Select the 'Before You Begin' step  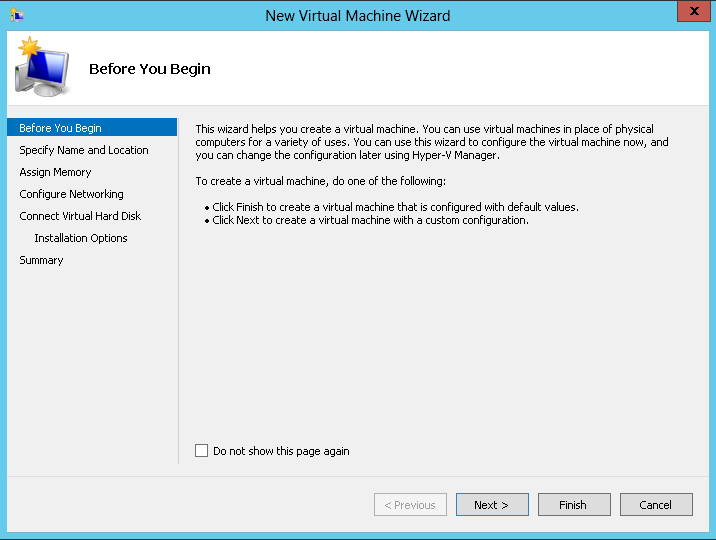coord(92,128)
